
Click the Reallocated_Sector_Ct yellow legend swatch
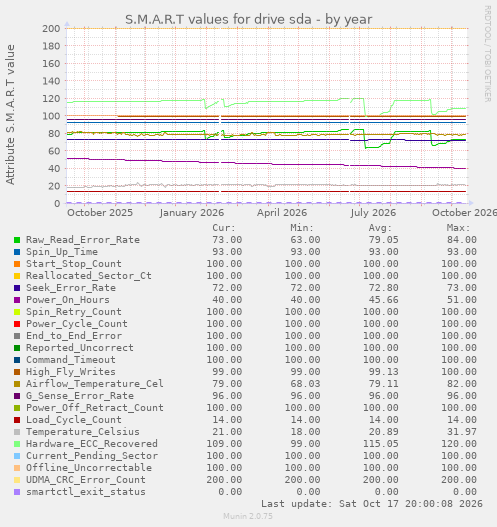(17, 276)
